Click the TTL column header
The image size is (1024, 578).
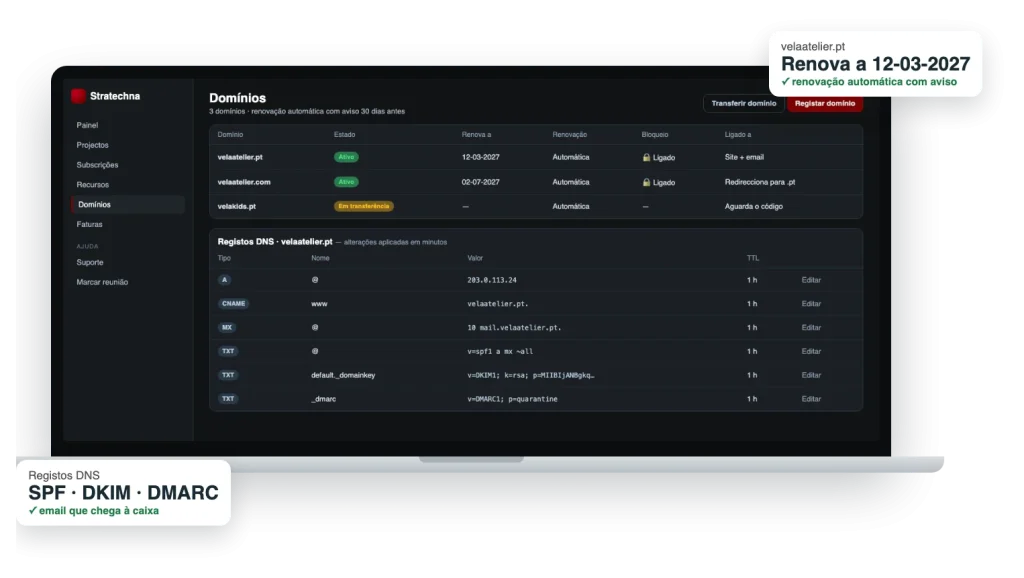[753, 258]
